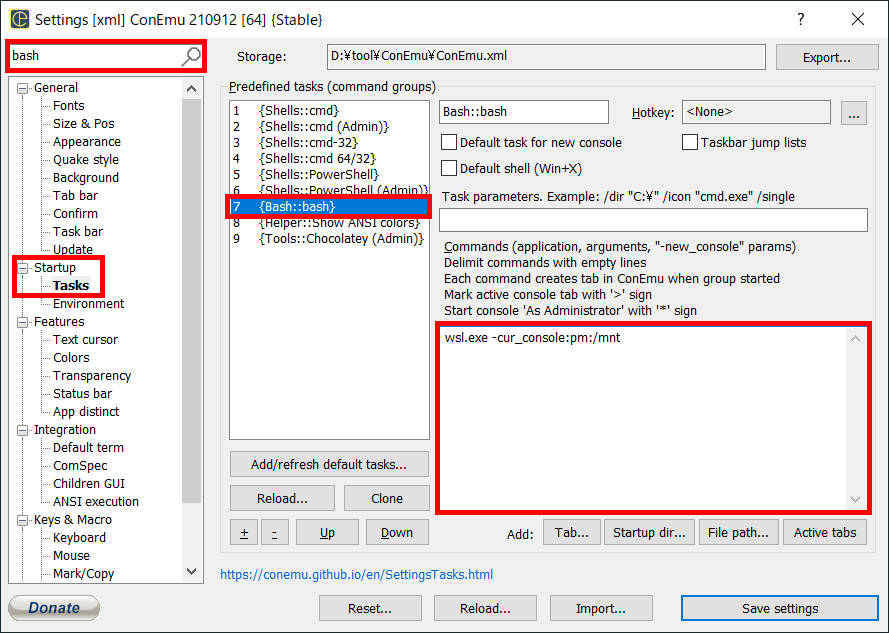This screenshot has height=633, width=889.
Task: Open Task bar settings page
Action: [78, 232]
